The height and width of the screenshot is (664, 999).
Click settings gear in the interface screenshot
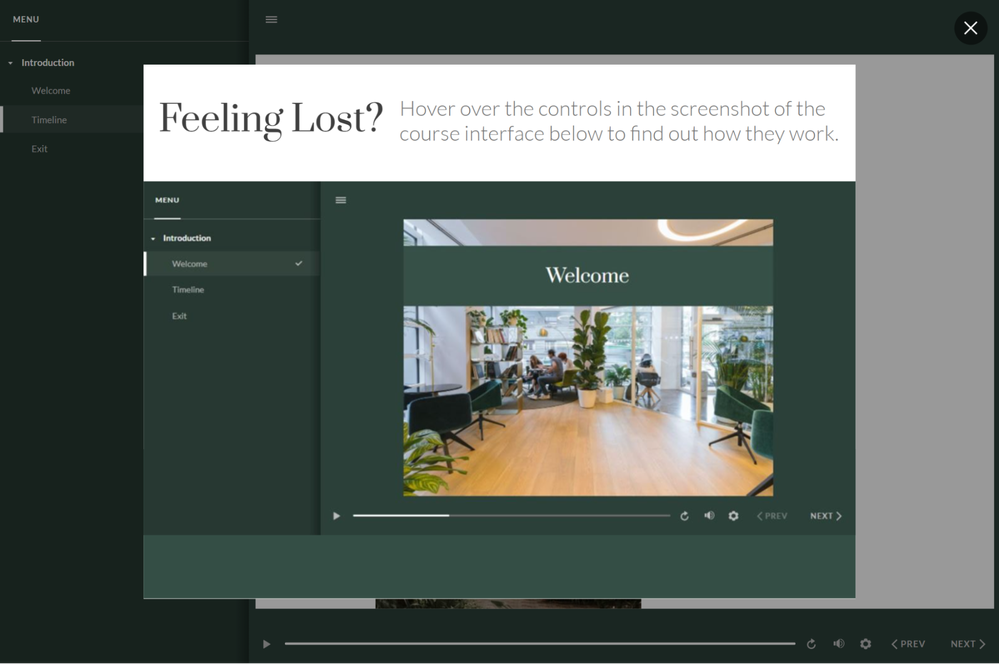point(733,516)
